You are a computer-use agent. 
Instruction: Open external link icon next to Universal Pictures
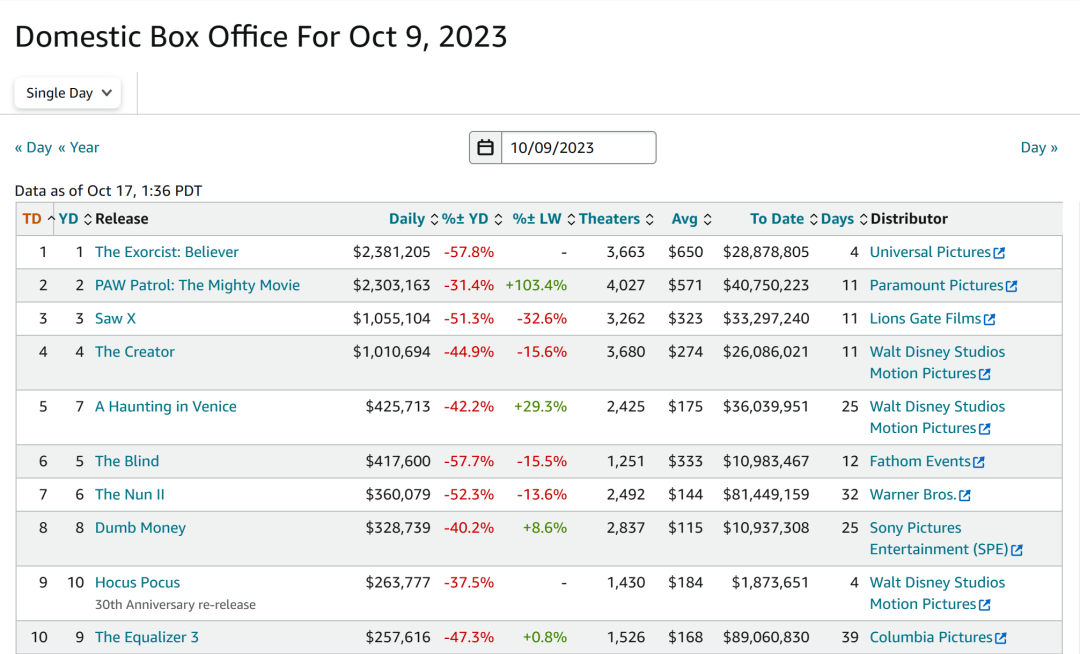tap(999, 253)
